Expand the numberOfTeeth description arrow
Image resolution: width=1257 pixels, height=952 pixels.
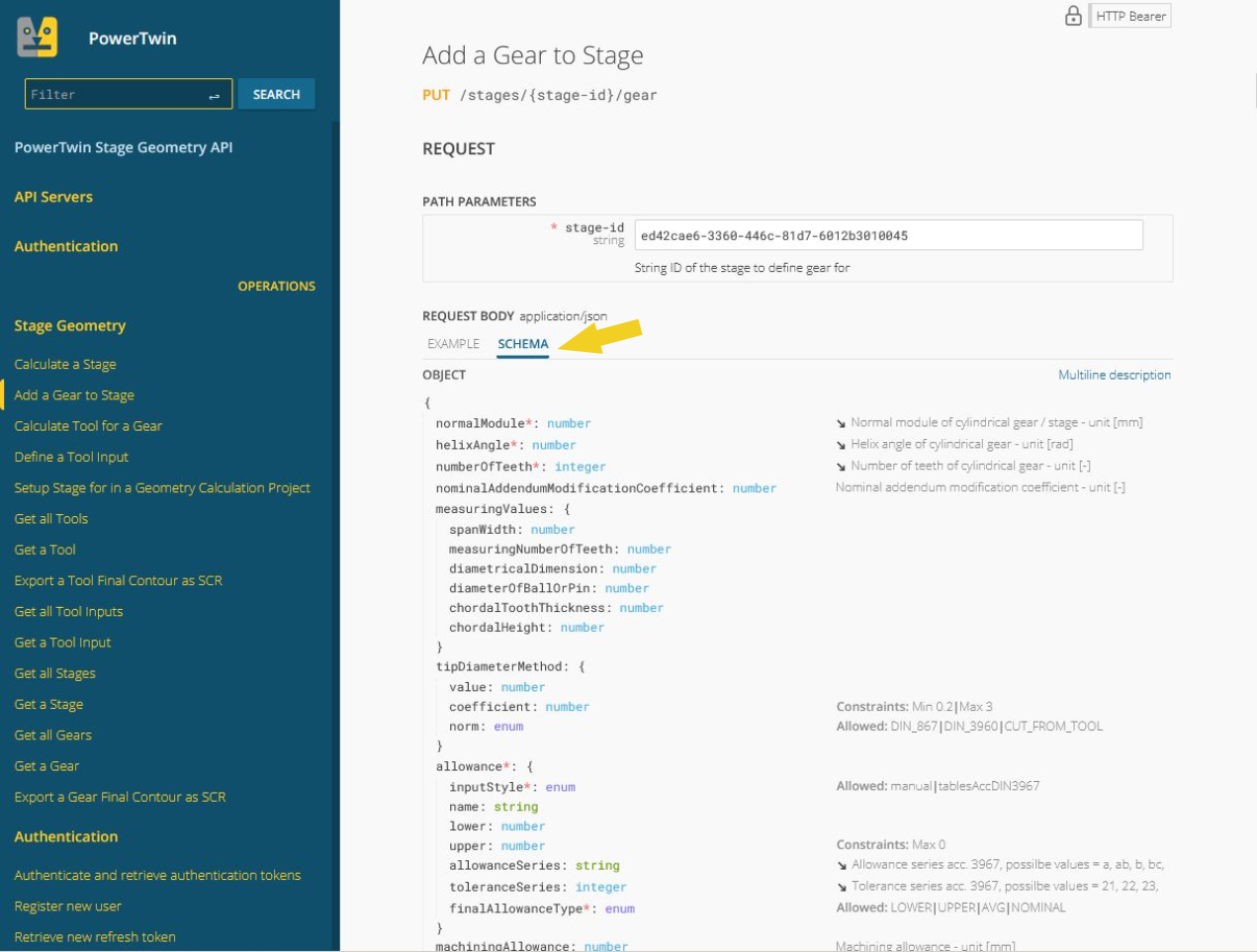coord(841,467)
